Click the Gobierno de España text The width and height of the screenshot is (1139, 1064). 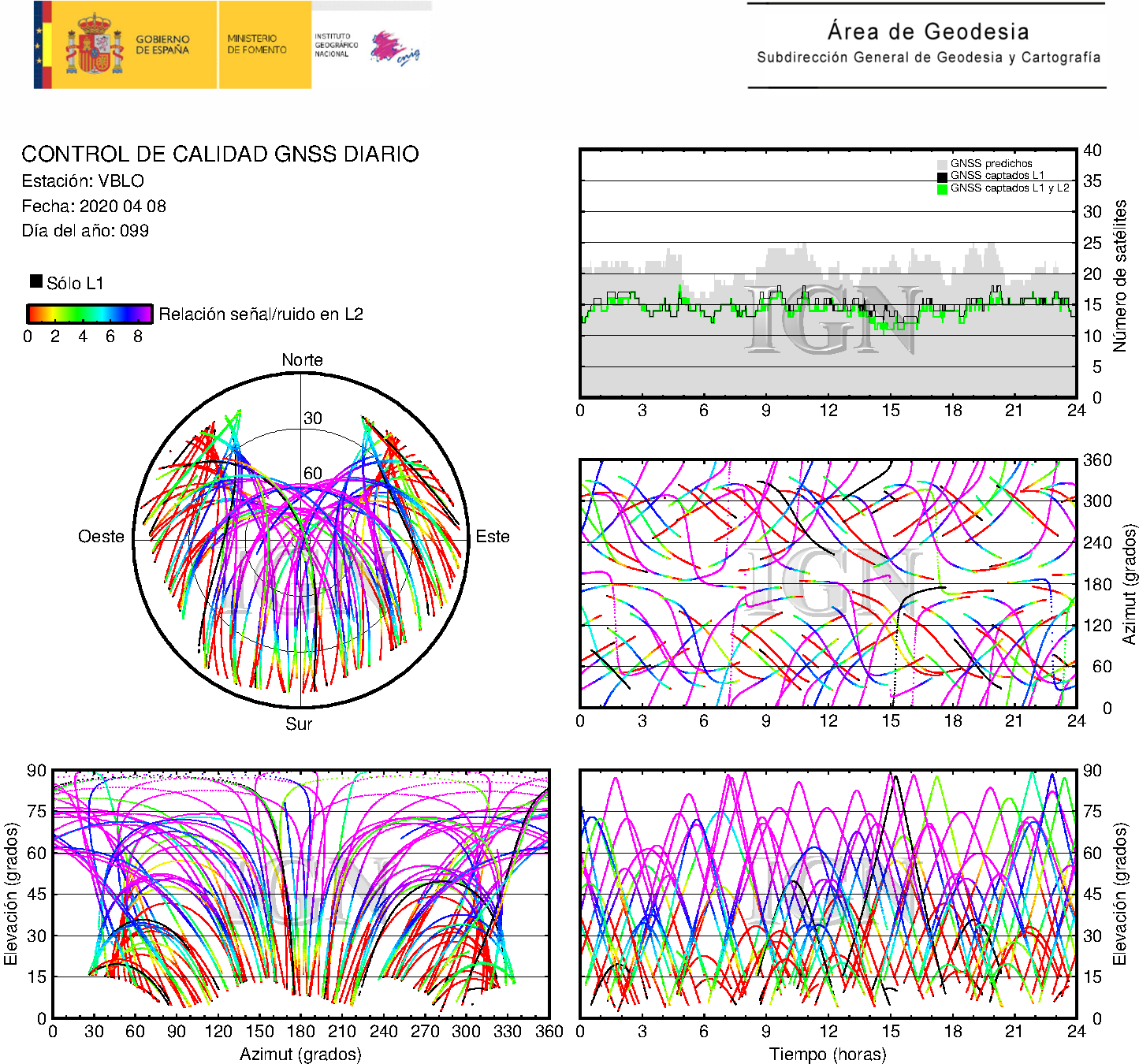(x=162, y=45)
